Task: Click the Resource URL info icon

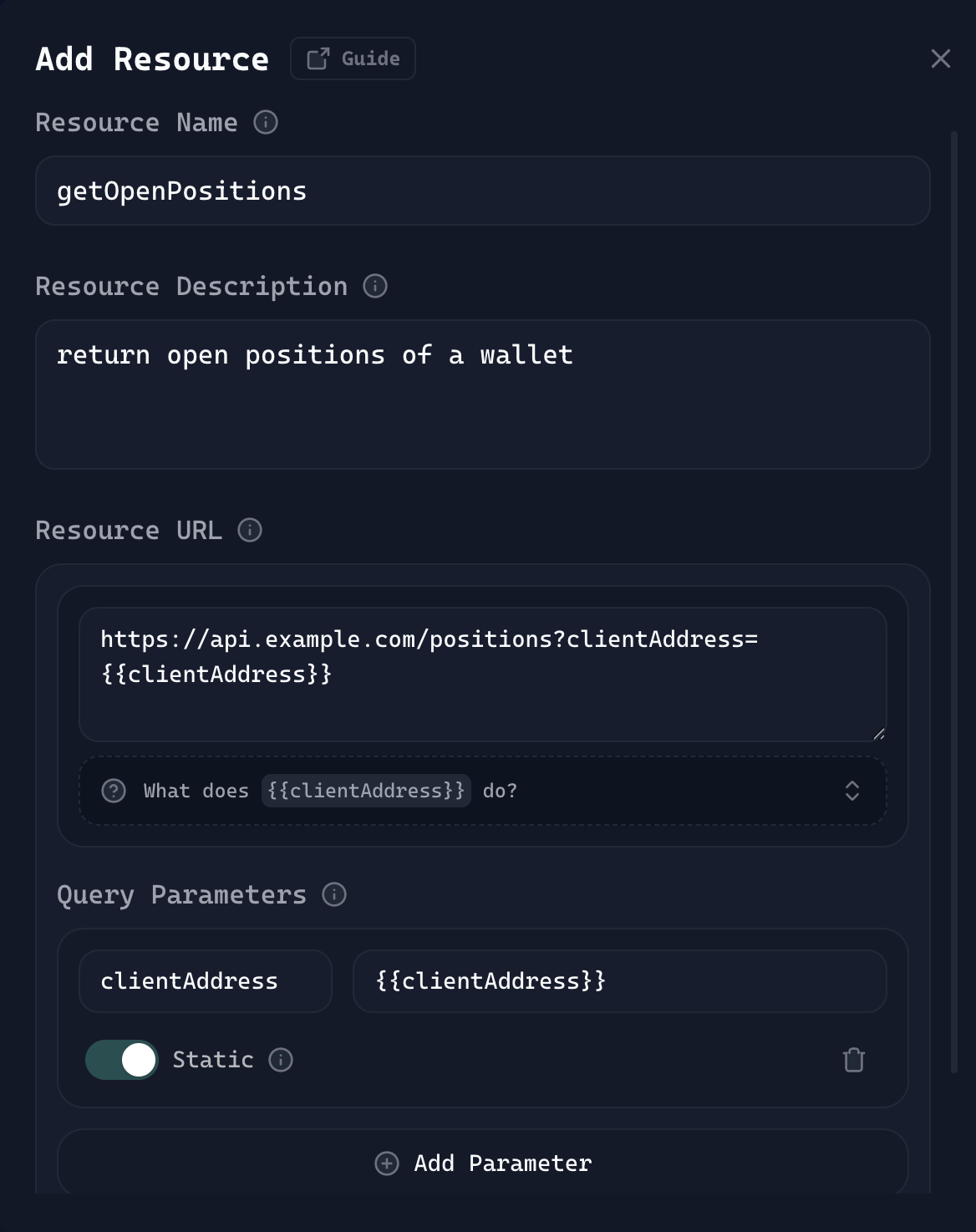Action: coord(250,531)
